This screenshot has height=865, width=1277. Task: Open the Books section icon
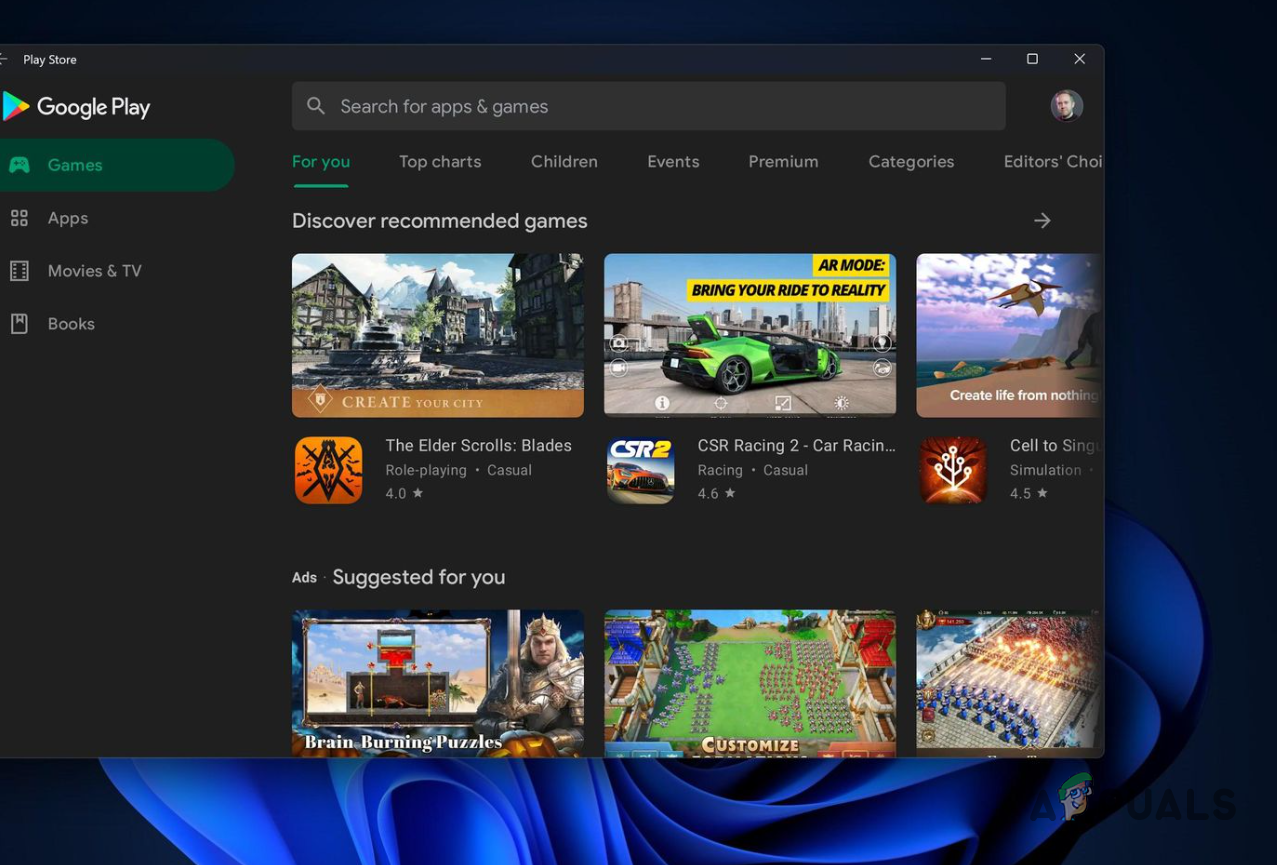tap(20, 323)
